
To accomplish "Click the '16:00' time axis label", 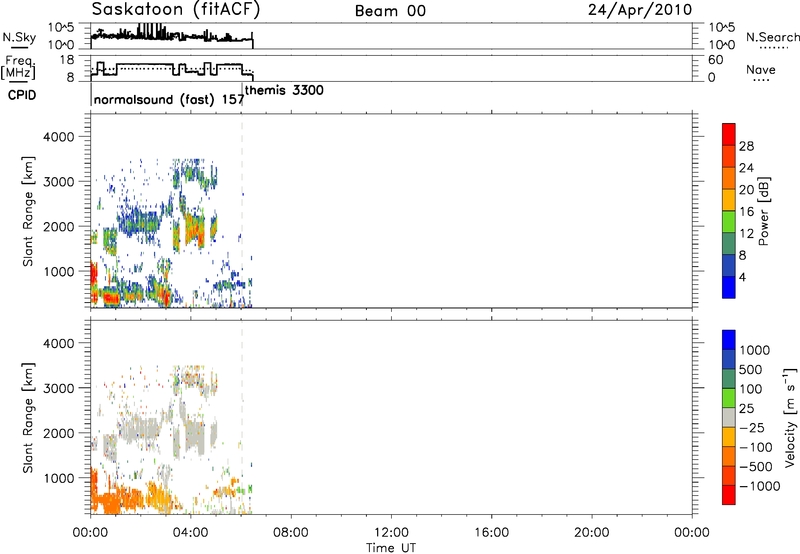I will 491,533.
